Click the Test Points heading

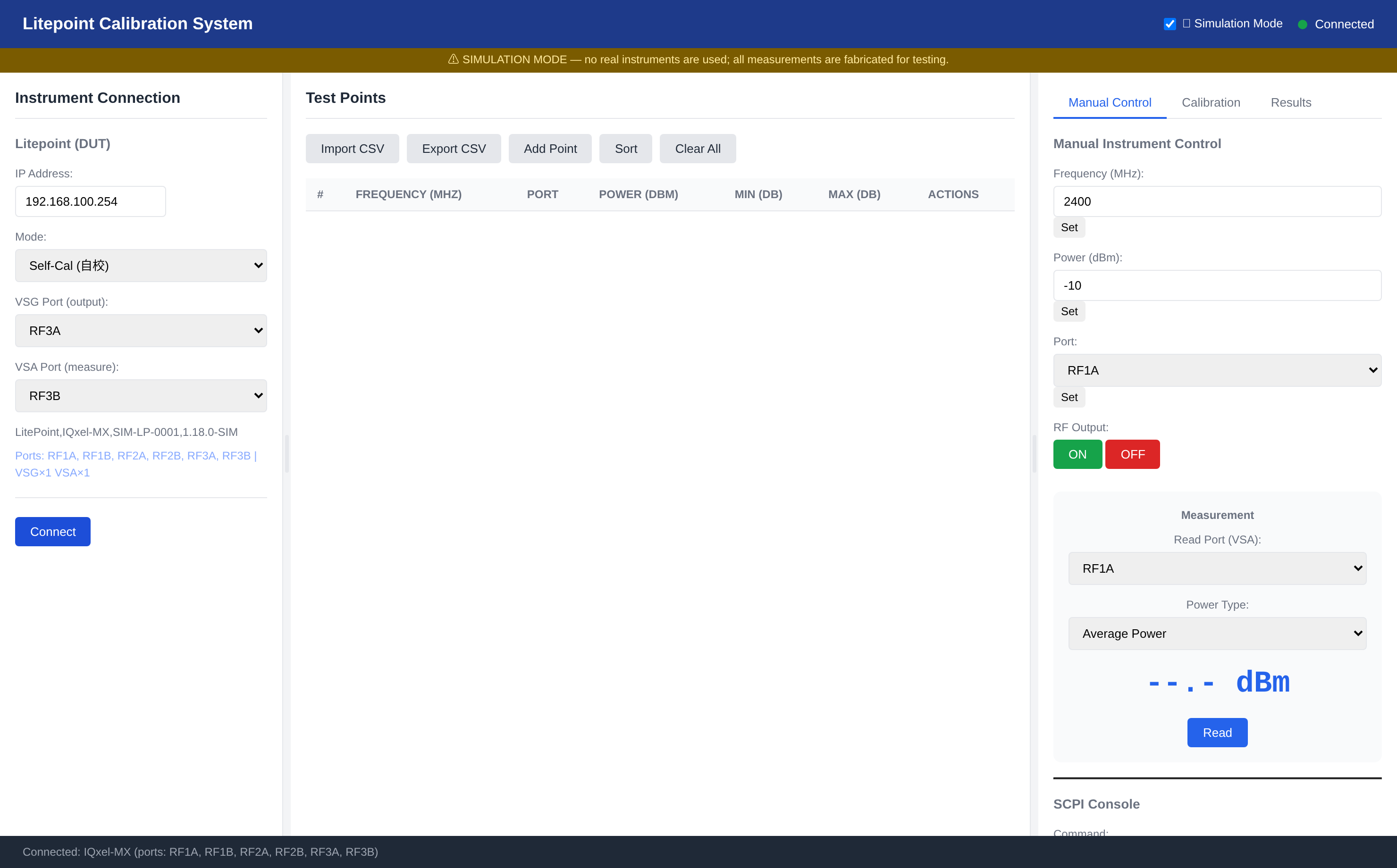point(345,98)
